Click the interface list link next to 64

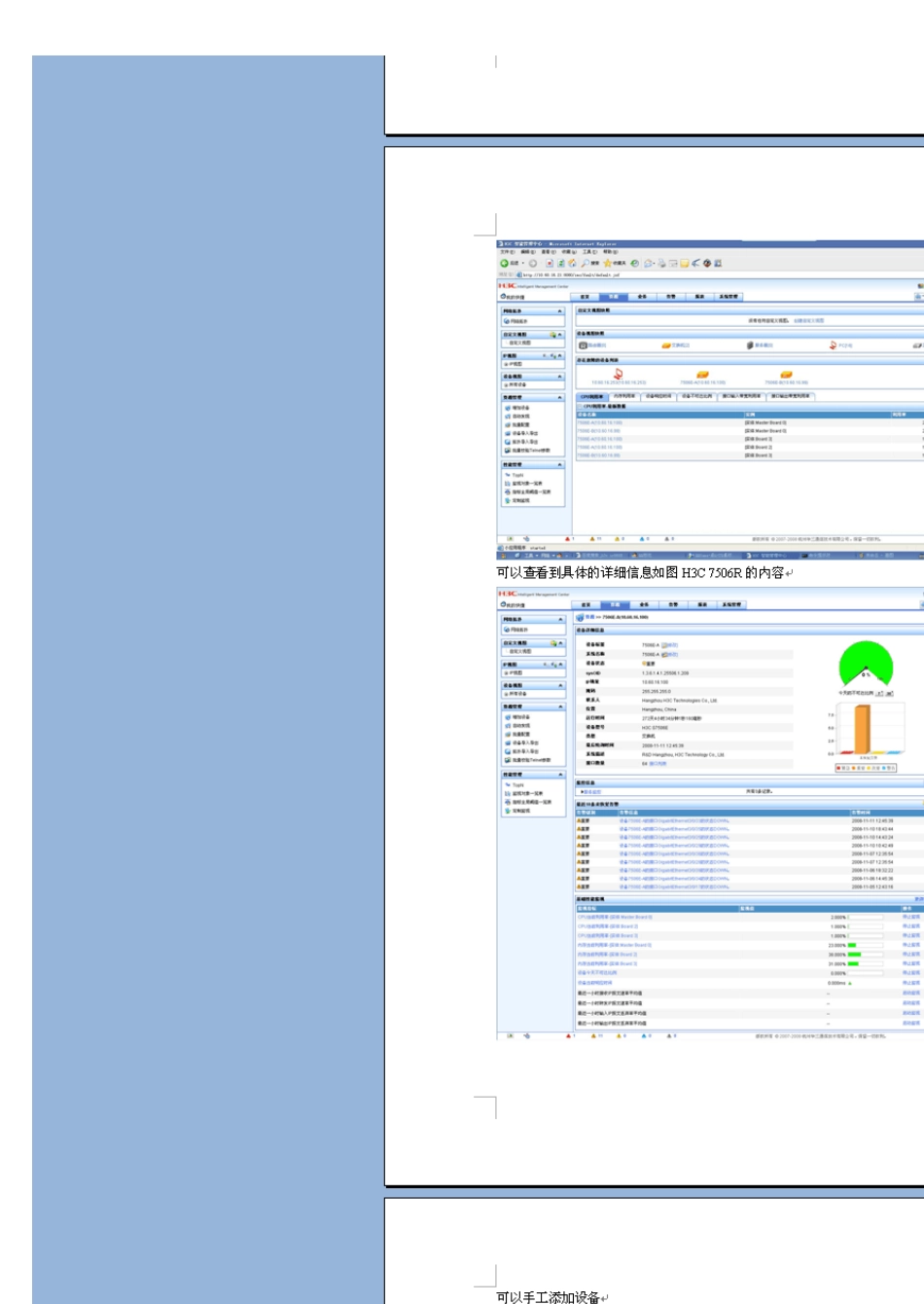pos(658,764)
